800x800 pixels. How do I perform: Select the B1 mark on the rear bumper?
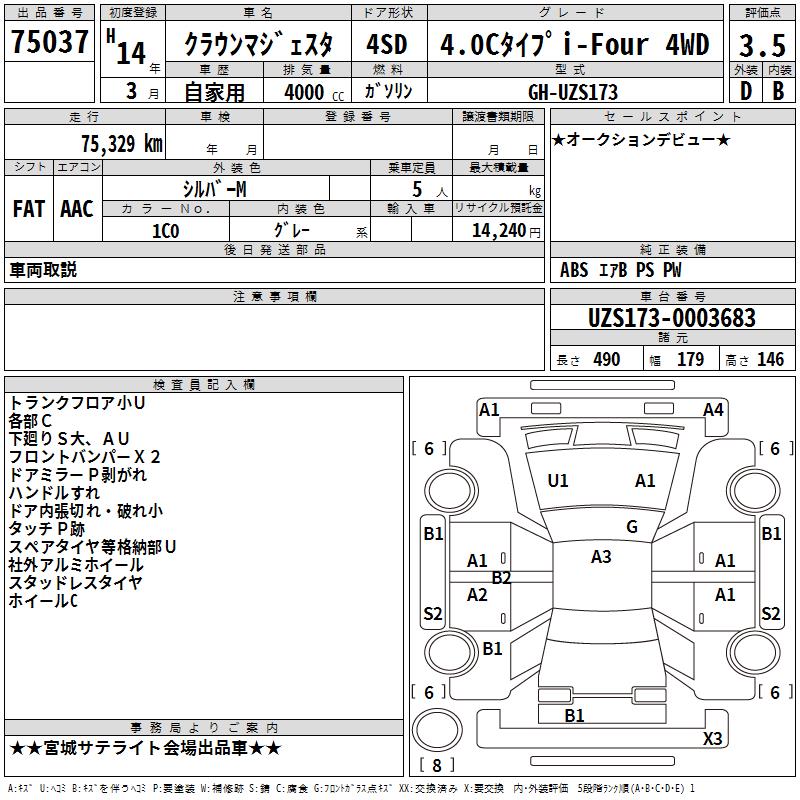[574, 715]
